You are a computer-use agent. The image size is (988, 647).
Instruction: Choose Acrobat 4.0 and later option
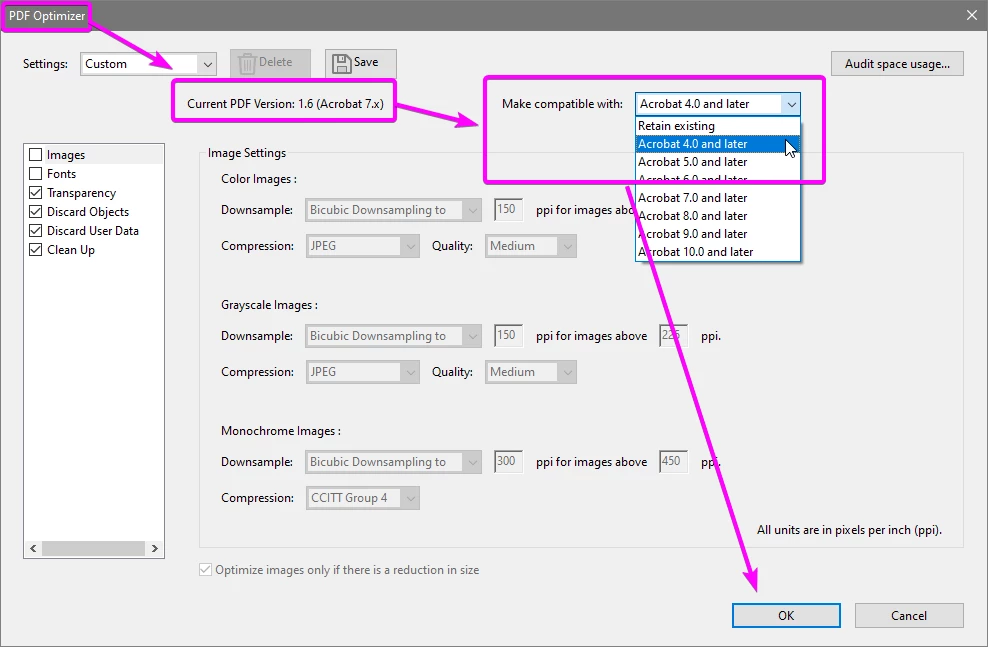(x=718, y=144)
